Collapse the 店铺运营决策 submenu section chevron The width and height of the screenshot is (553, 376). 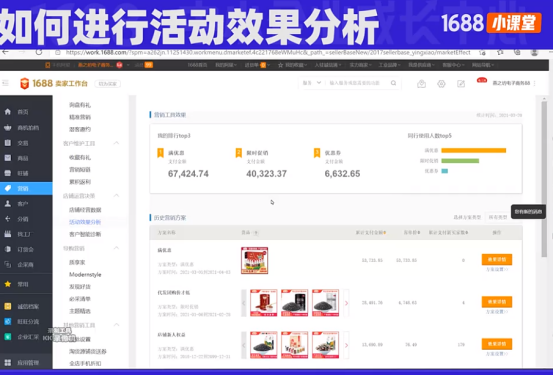pos(116,195)
